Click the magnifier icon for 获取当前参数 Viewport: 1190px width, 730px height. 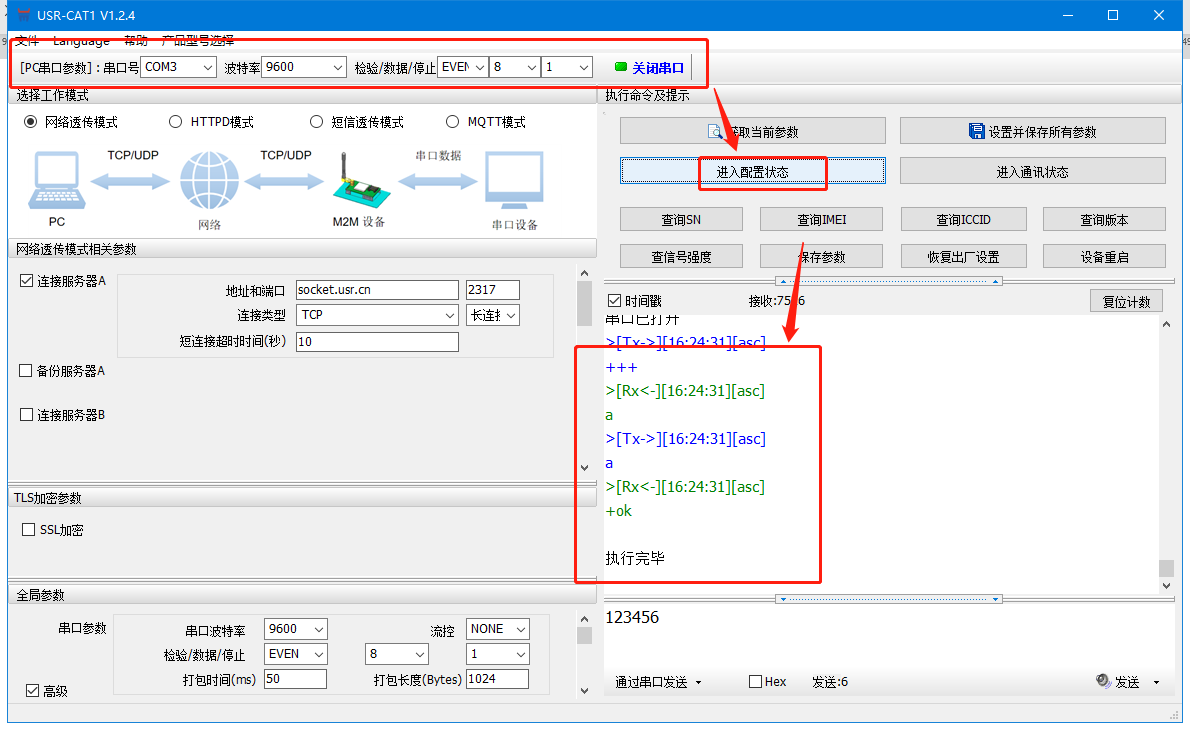(715, 131)
